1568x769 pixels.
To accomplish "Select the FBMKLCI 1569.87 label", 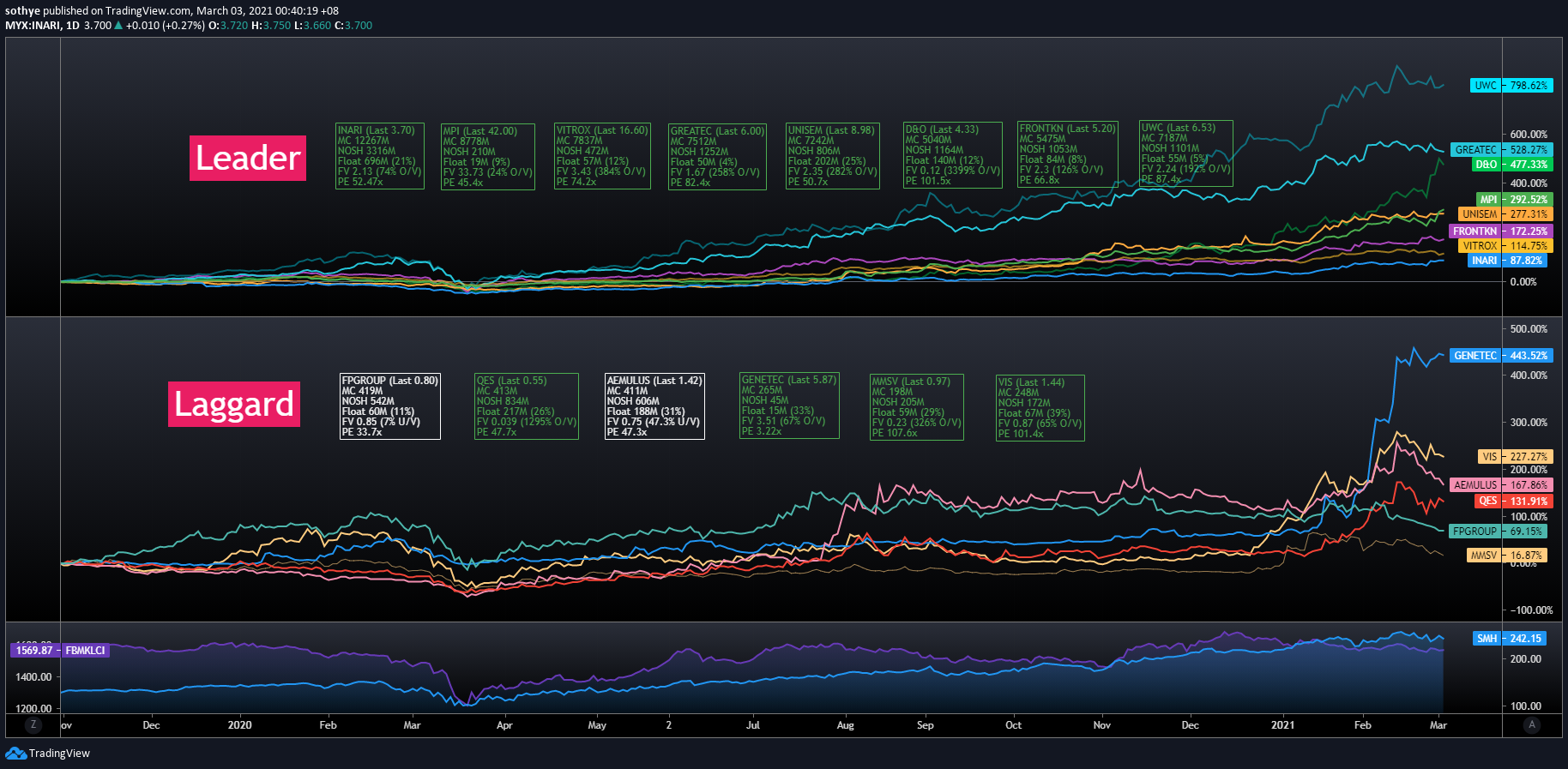I will [x=60, y=650].
